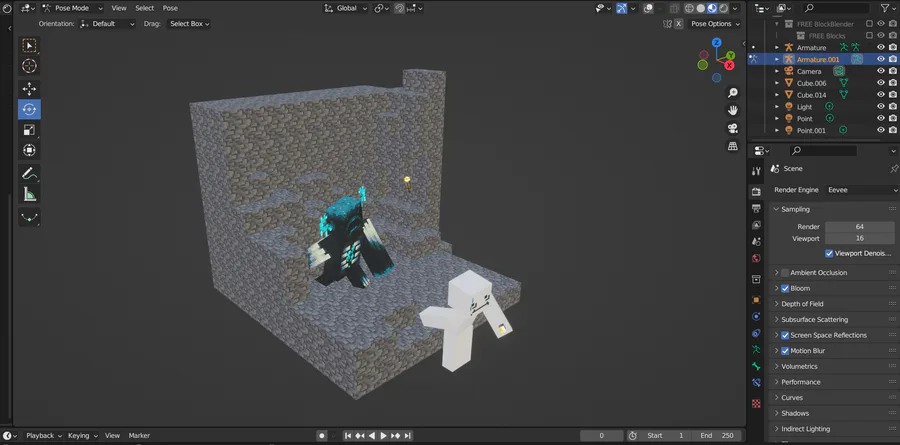This screenshot has width=900, height=445.
Task: Open the Pose menu
Action: (x=170, y=8)
